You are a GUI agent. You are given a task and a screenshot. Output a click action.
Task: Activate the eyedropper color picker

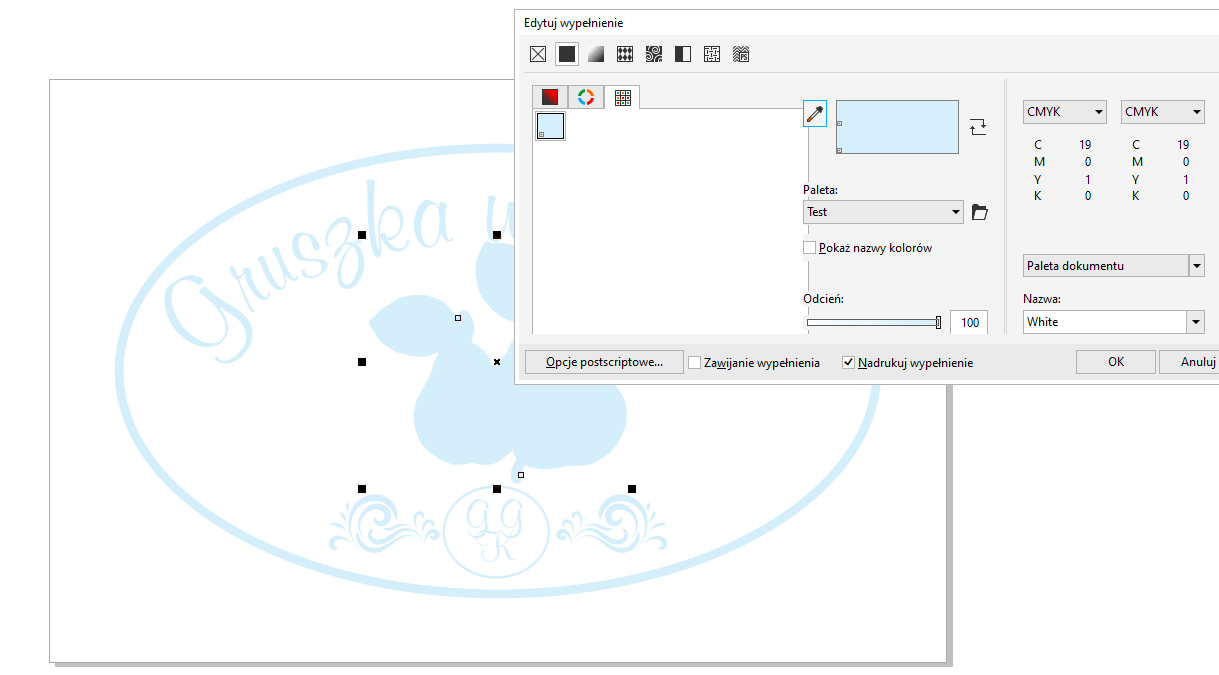click(815, 114)
